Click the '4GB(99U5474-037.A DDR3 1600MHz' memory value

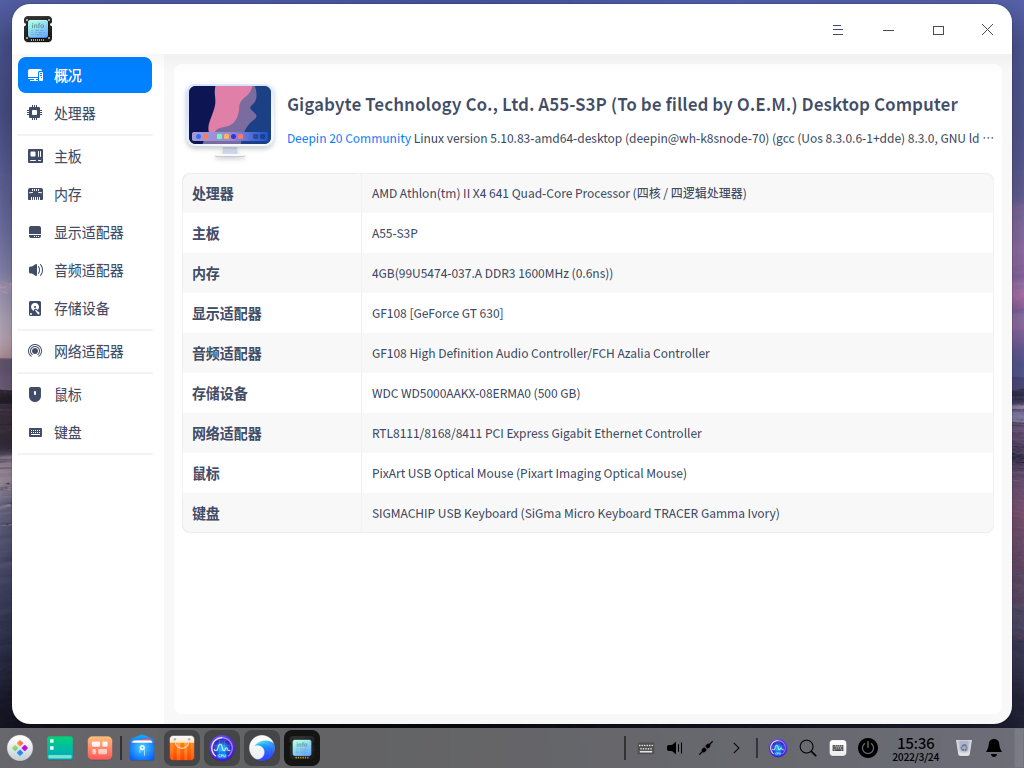(492, 273)
